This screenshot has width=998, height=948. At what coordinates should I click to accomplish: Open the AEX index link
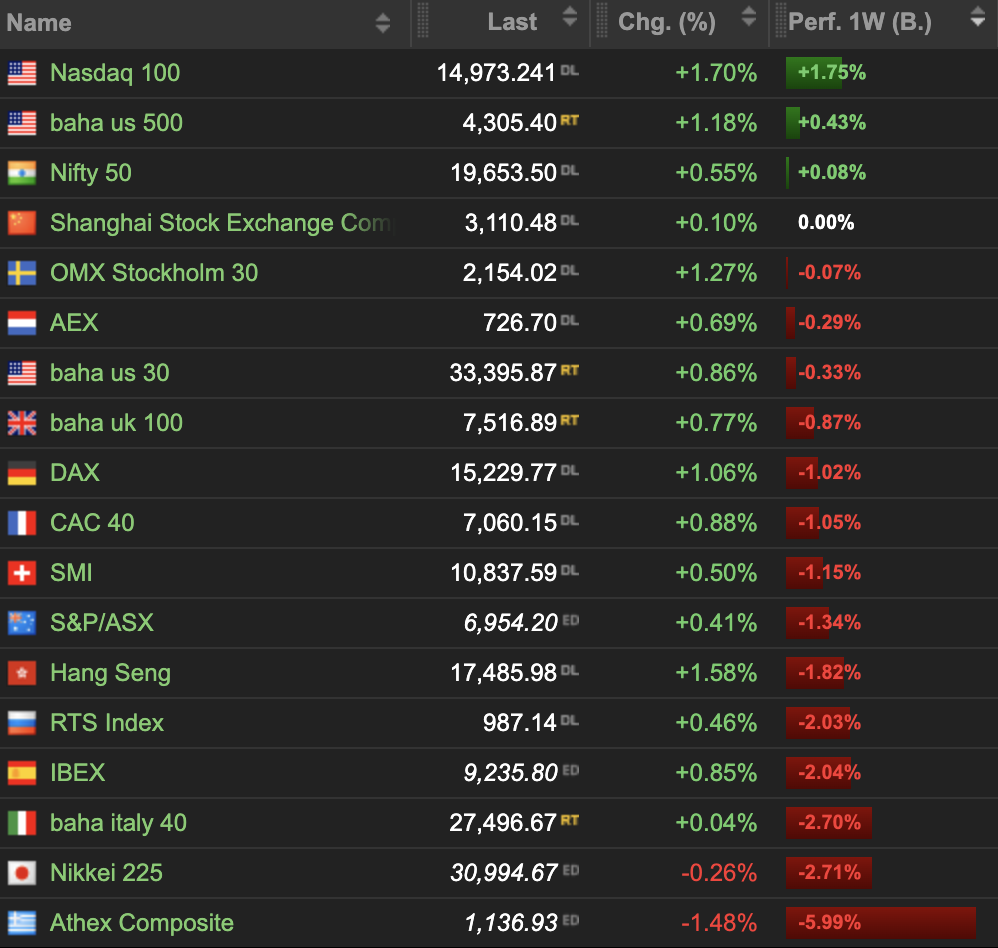coord(74,323)
